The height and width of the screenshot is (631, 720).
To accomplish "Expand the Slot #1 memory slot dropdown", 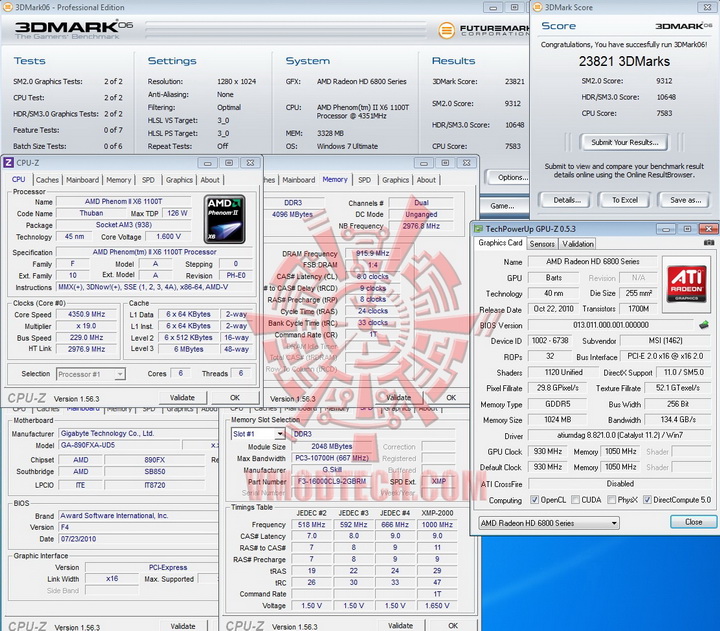I will coord(258,434).
